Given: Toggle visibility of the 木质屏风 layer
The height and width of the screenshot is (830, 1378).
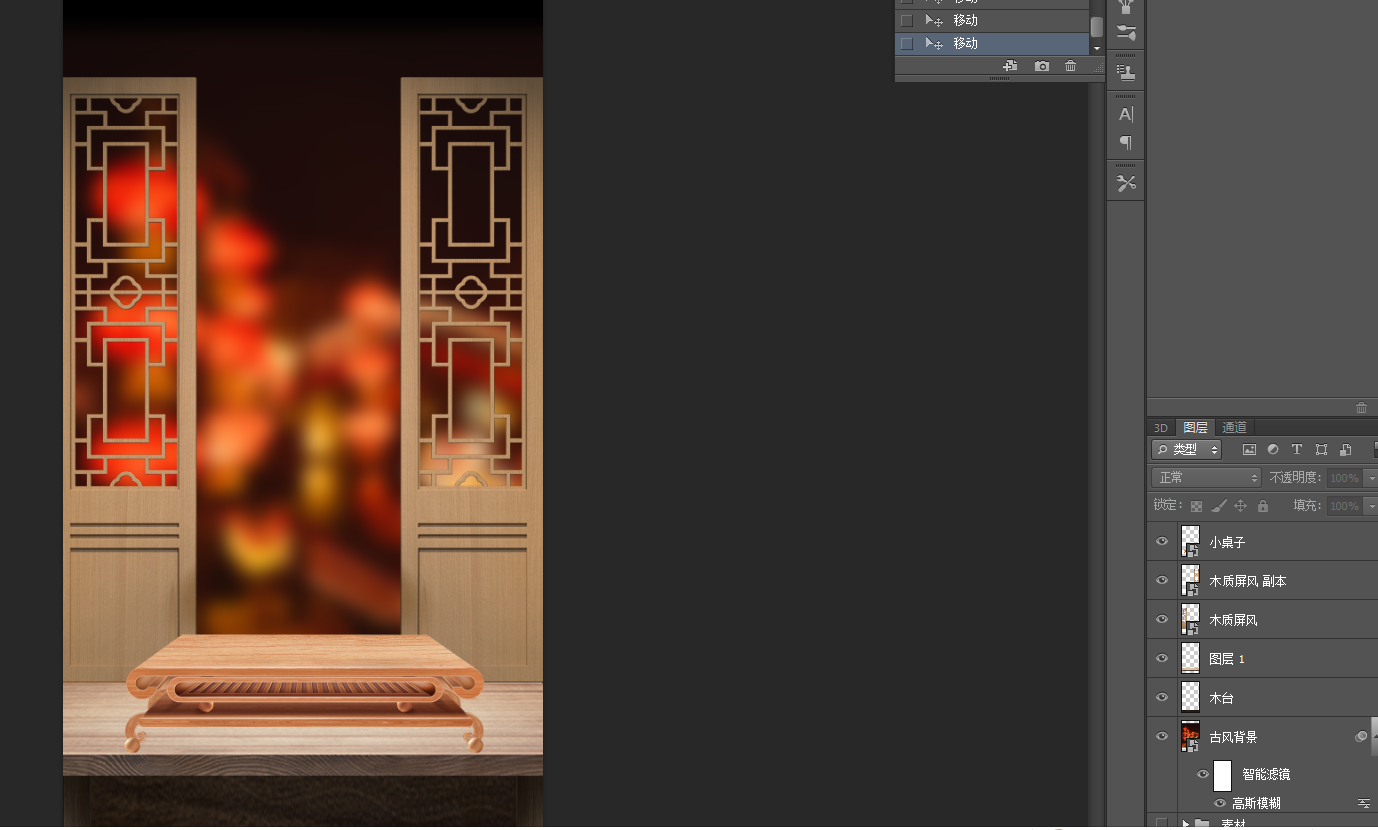Looking at the screenshot, I should pos(1162,619).
